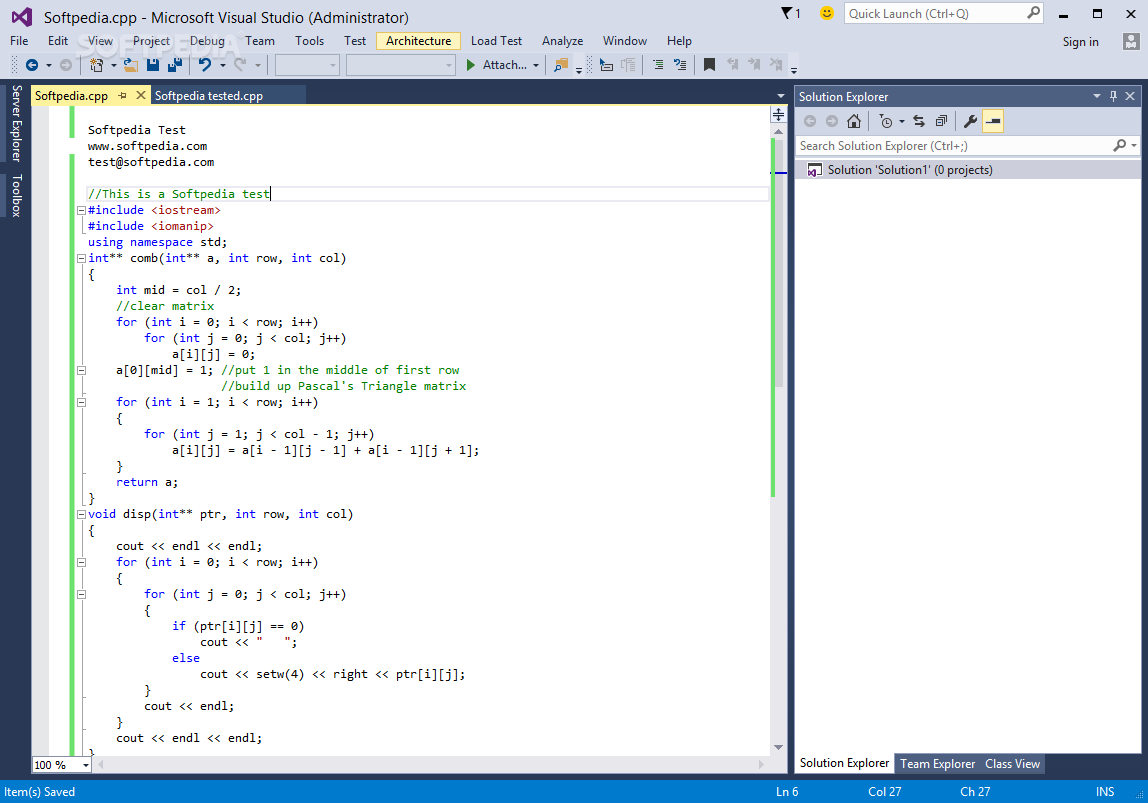Screen dimensions: 1148x803
Task: Open the Architecture menu
Action: [x=418, y=41]
